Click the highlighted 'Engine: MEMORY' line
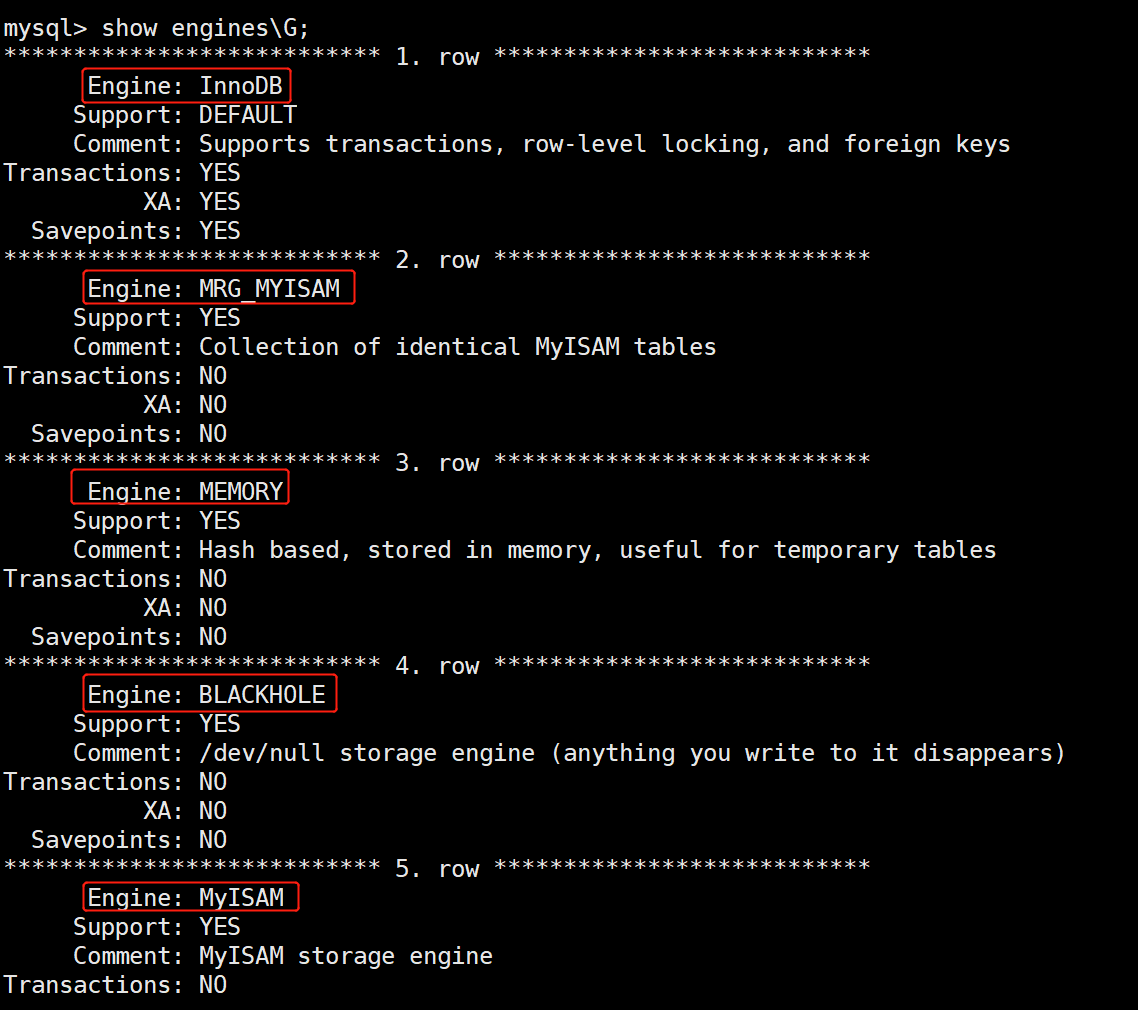The height and width of the screenshot is (1010, 1138). tap(186, 491)
